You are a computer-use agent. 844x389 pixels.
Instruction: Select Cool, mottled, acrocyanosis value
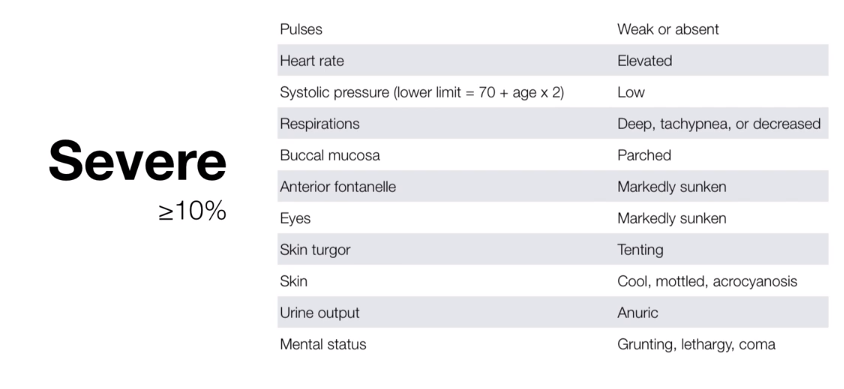coord(707,281)
